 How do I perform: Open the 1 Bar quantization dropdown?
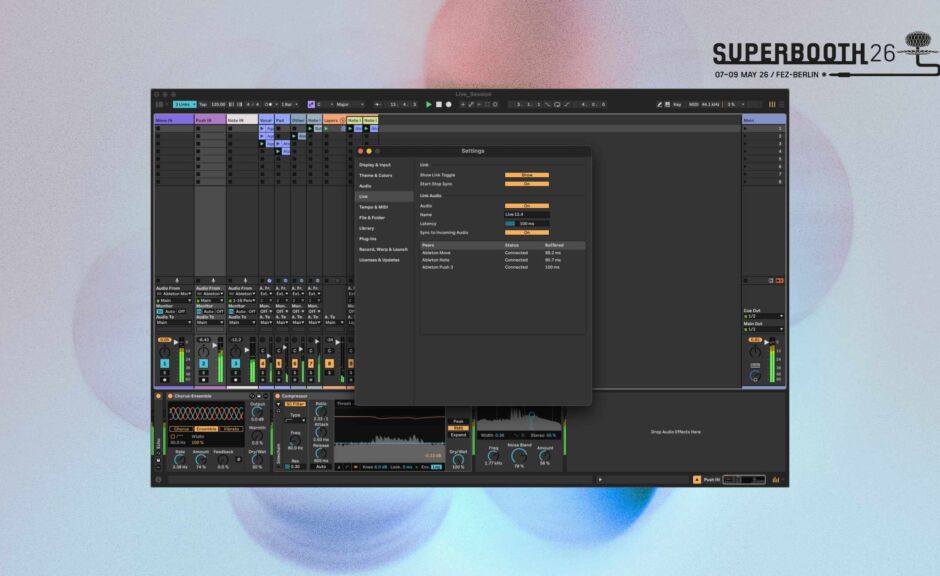point(290,104)
